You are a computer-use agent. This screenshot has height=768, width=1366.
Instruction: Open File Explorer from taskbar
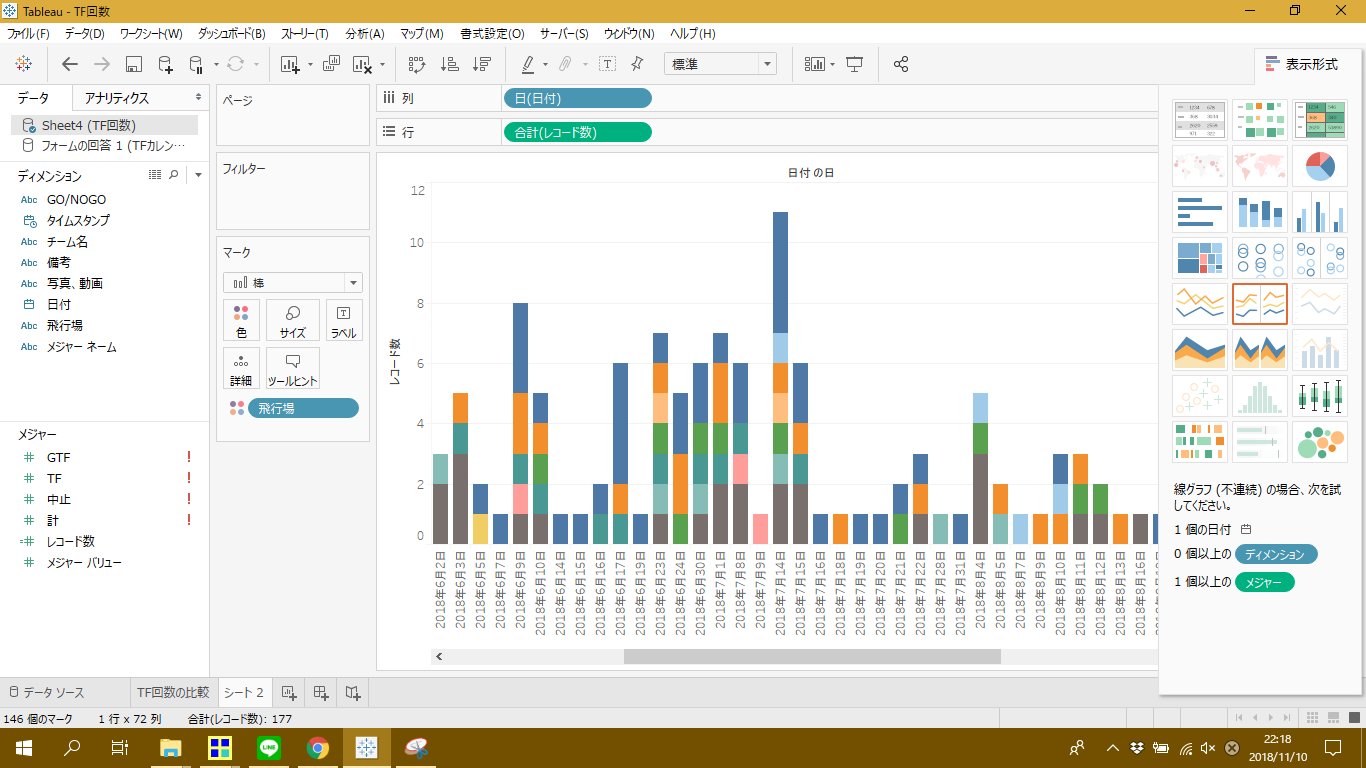point(171,747)
